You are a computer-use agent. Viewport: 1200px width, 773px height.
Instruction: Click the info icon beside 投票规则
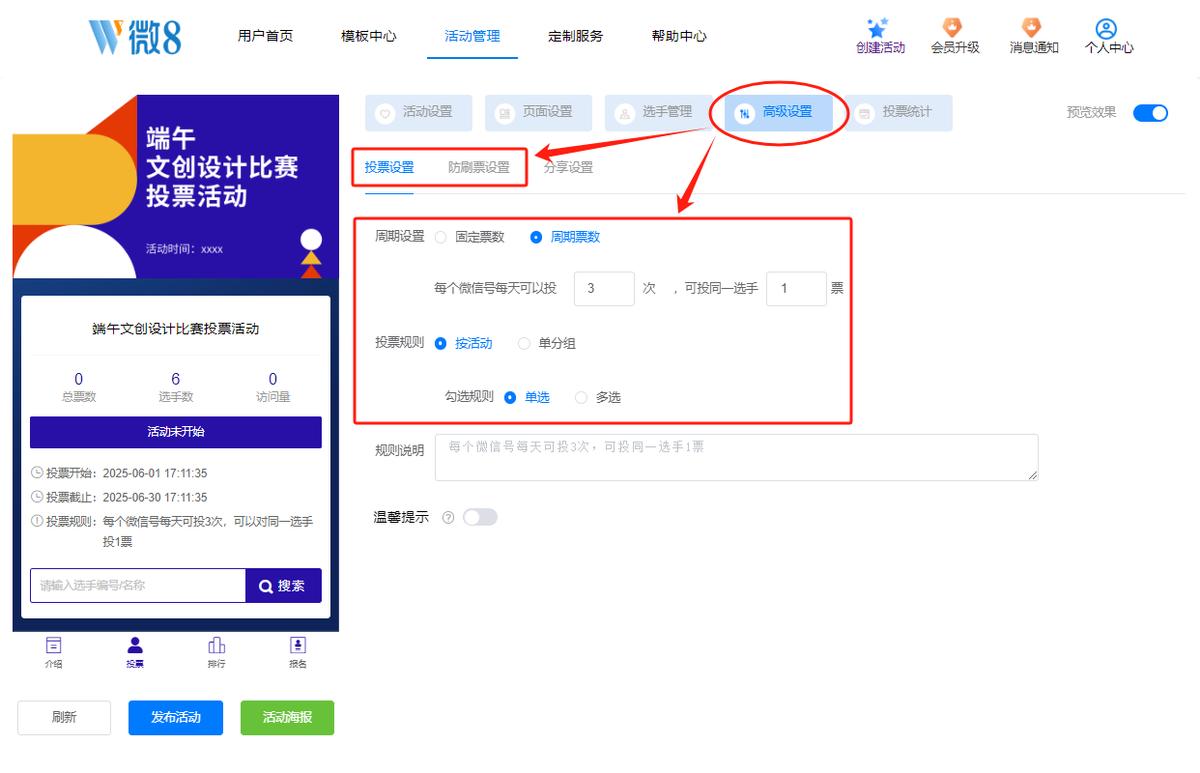[x=38, y=521]
